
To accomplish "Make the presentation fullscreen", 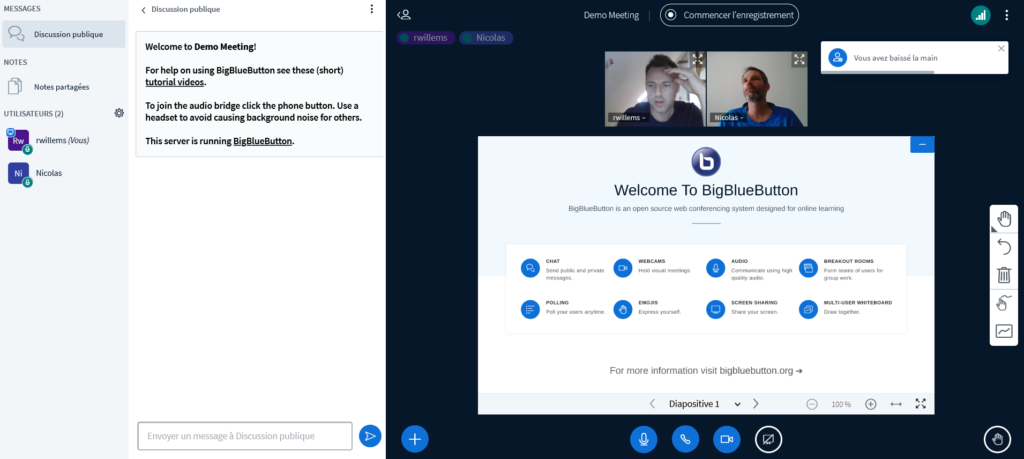I will coord(921,404).
